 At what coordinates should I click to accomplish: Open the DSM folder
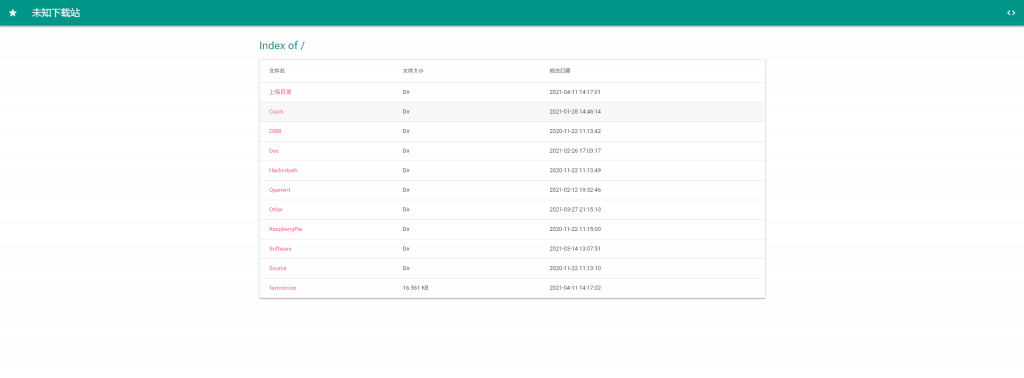coord(275,131)
